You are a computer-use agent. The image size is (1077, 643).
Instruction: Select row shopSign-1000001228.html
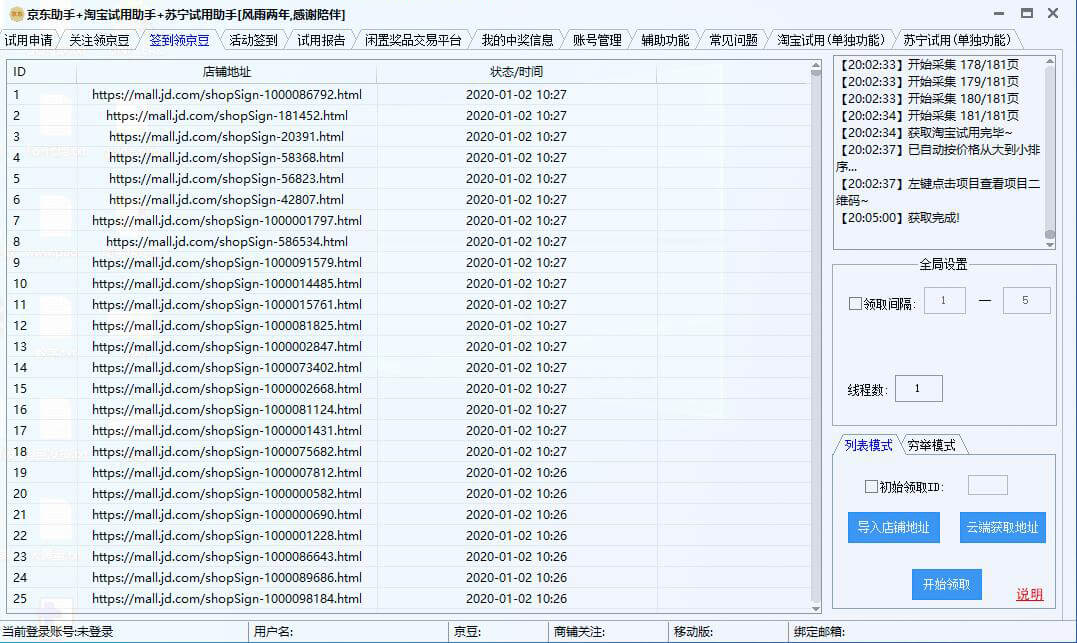click(x=408, y=535)
